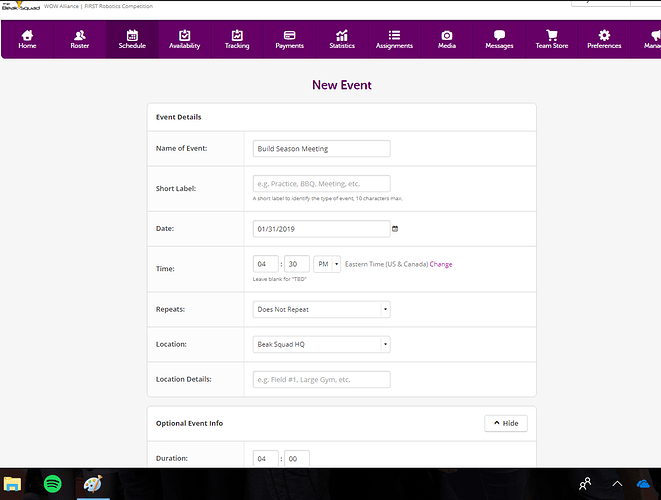Open the AM/PM dropdown
This screenshot has height=500, width=661.
click(327, 264)
